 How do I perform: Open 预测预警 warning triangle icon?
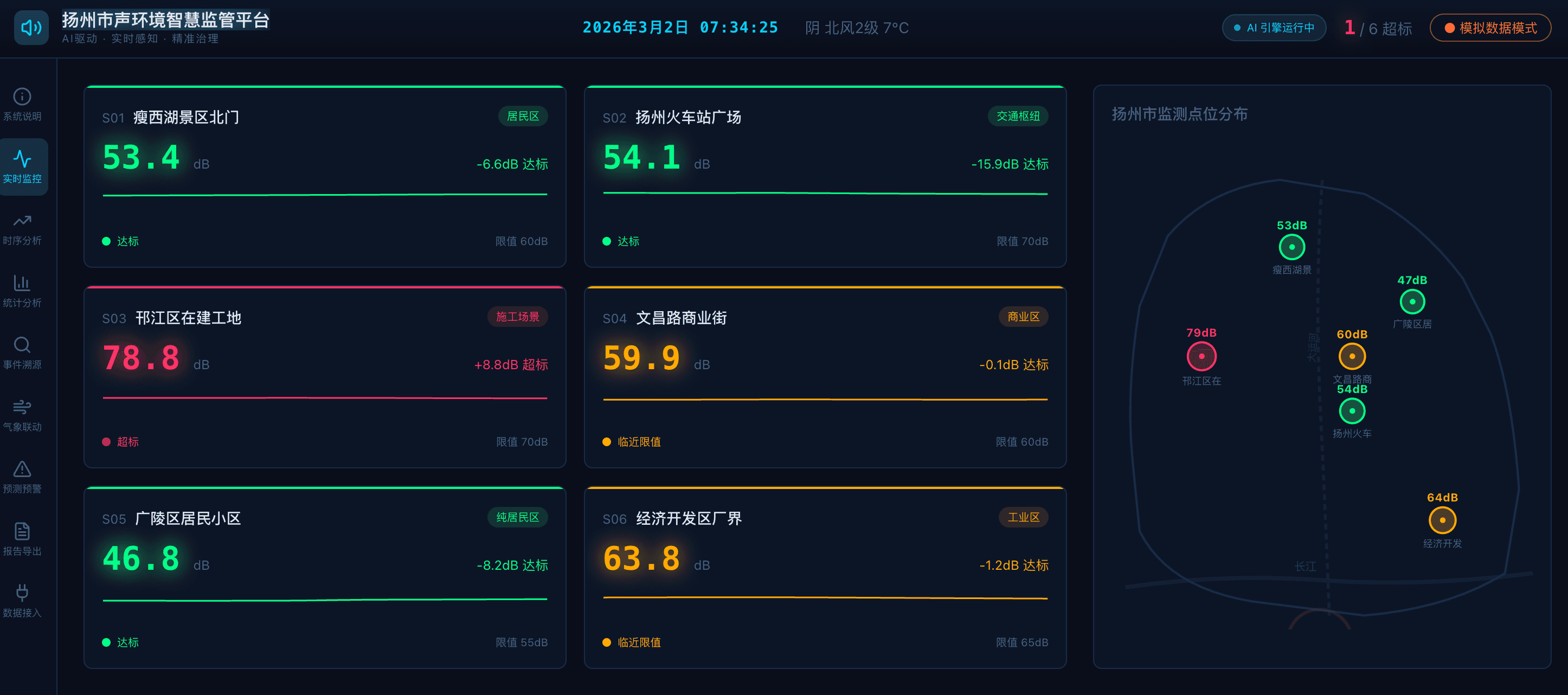22,469
